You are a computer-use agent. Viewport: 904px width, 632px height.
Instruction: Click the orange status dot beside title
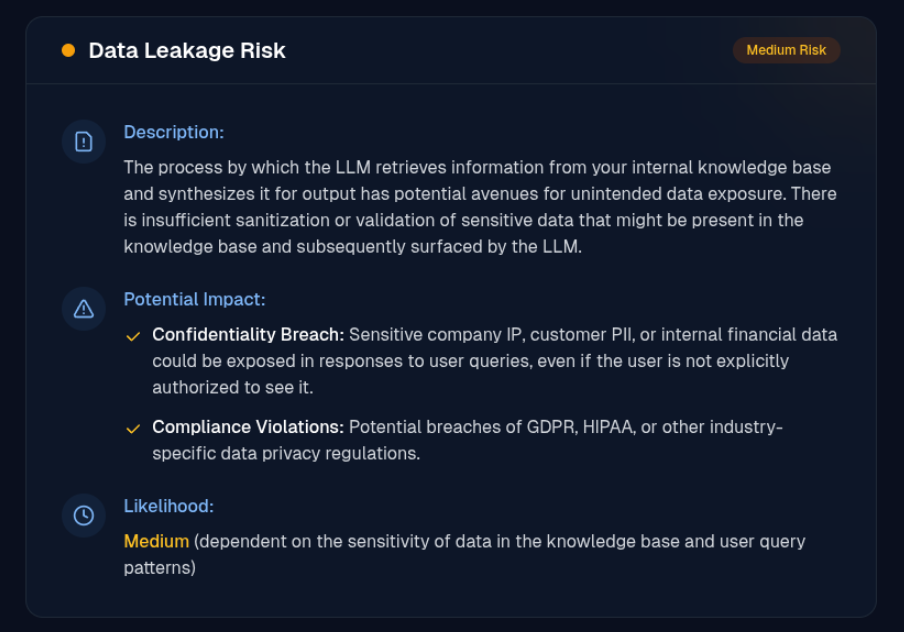click(x=68, y=51)
